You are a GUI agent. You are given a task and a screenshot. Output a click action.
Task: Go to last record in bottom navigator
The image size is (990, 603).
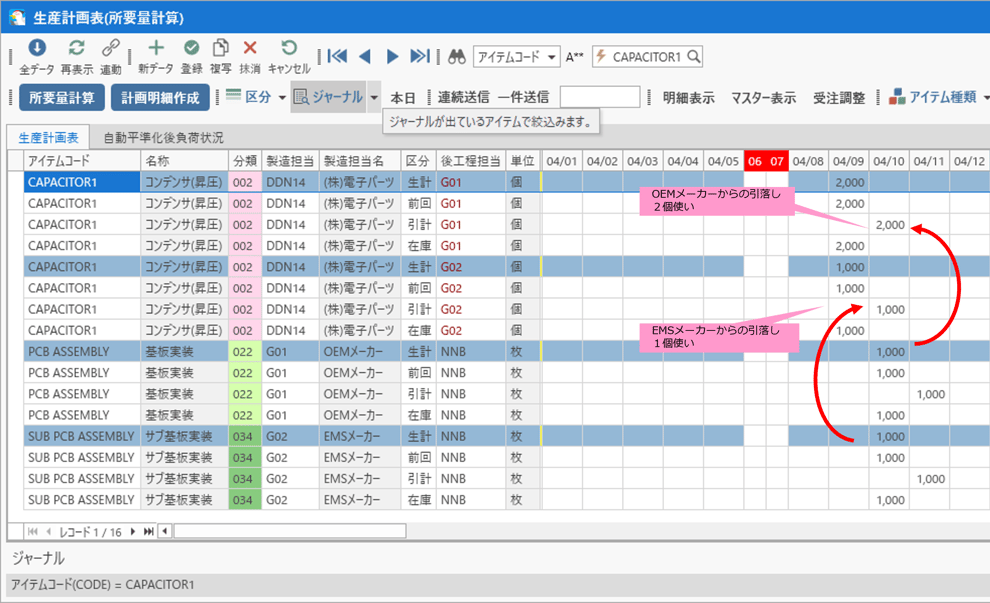tap(149, 532)
